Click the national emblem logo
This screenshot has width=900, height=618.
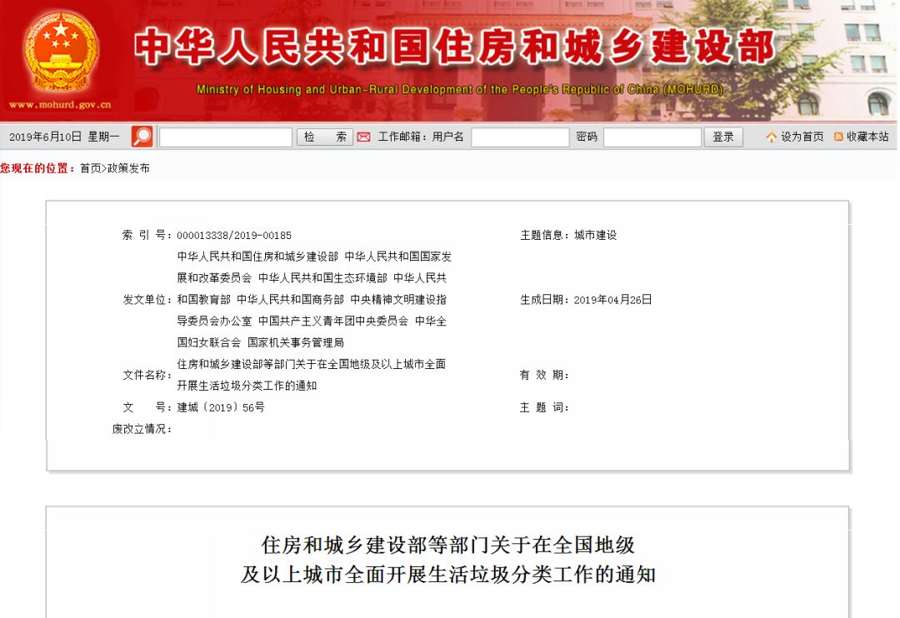click(61, 53)
